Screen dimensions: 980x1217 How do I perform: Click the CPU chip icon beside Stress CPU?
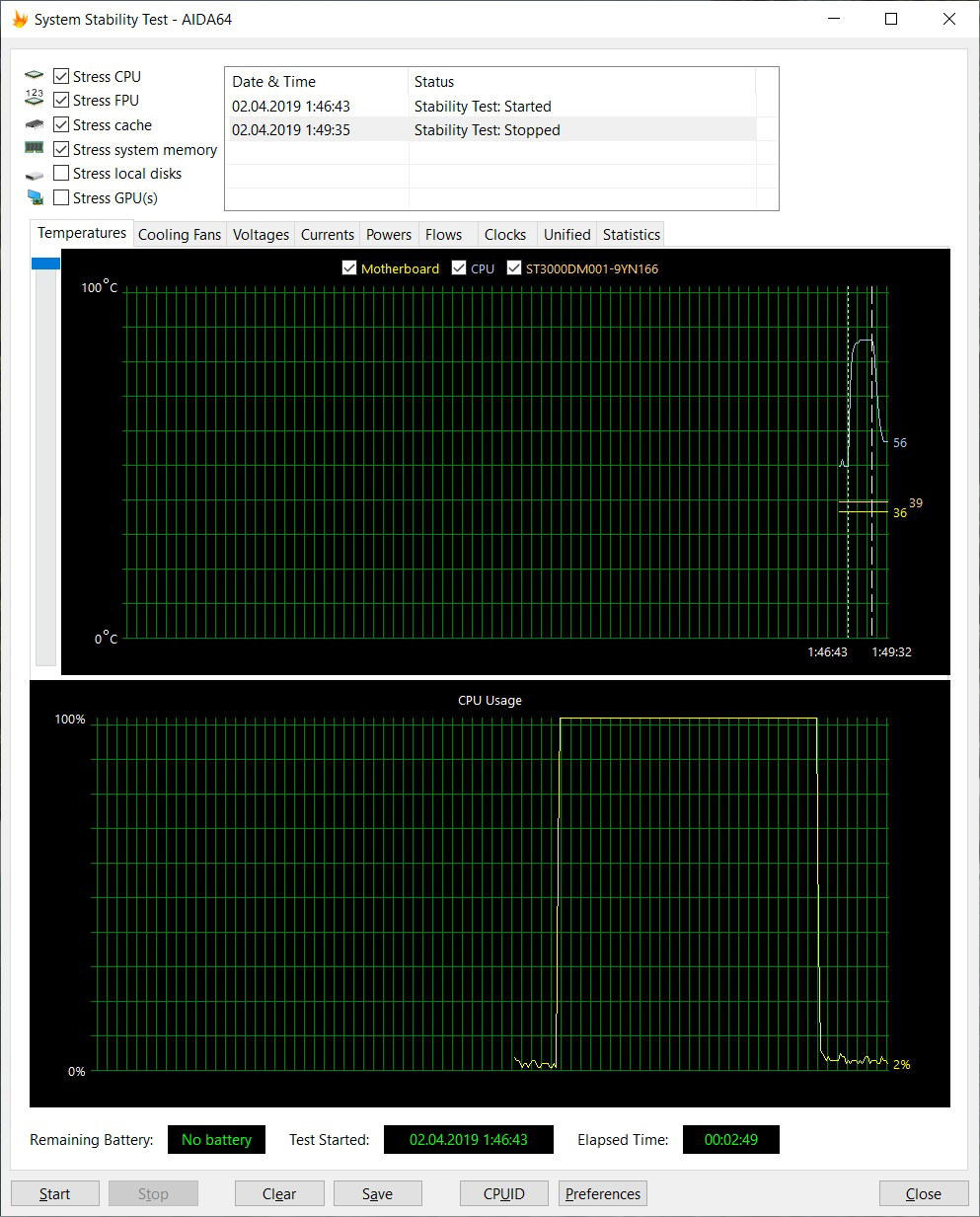pos(35,76)
